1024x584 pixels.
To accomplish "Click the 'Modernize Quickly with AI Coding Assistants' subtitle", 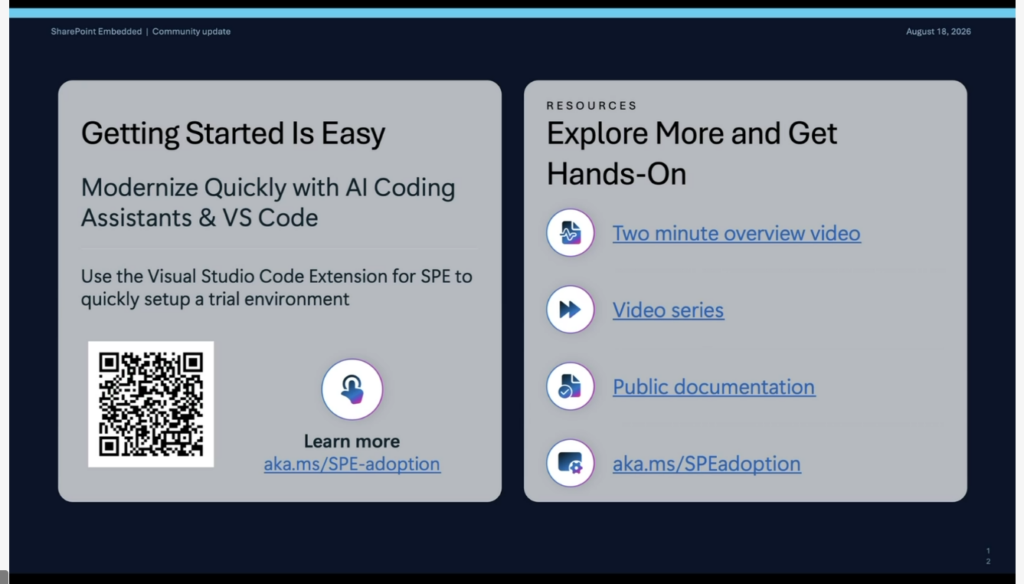I will [268, 203].
